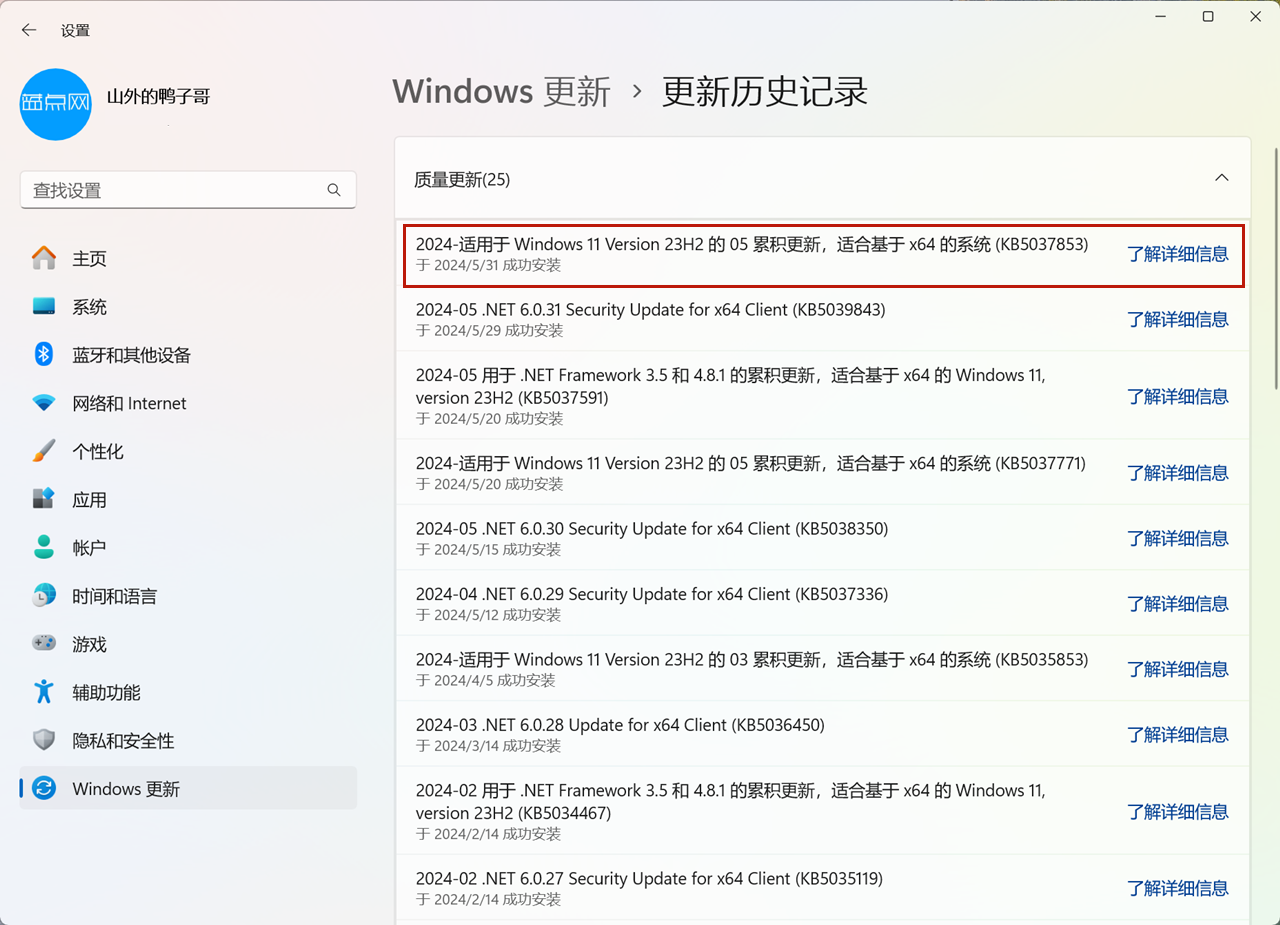
Task: Minimize the settings window
Action: point(1161,17)
